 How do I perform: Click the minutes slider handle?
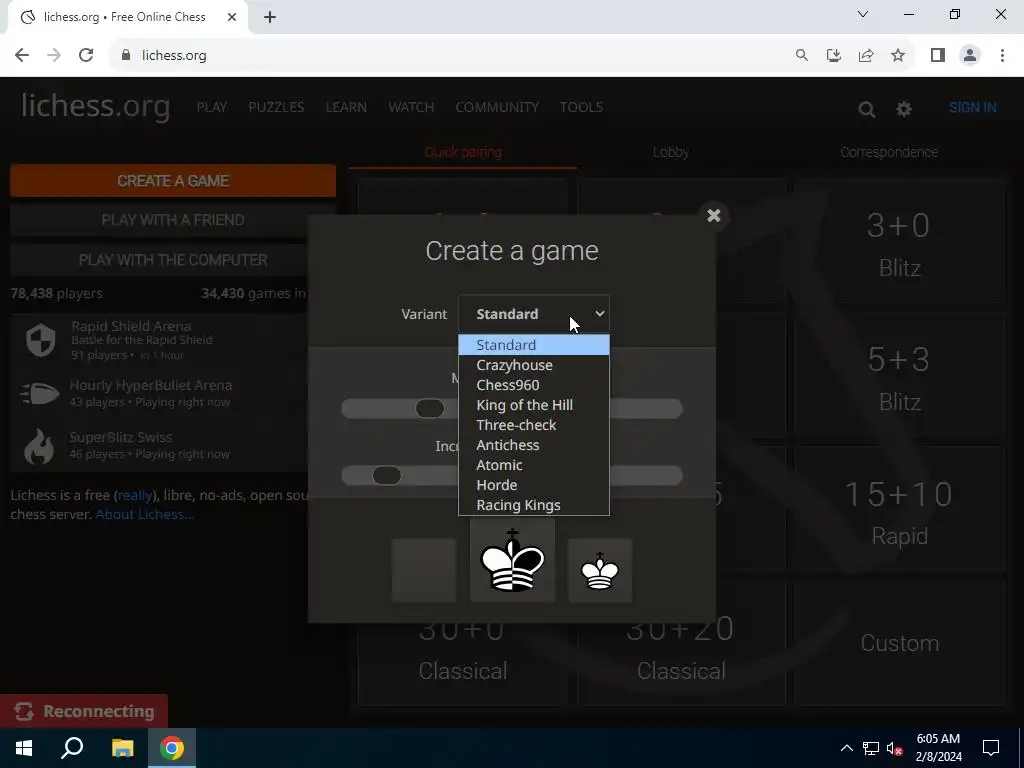[430, 409]
